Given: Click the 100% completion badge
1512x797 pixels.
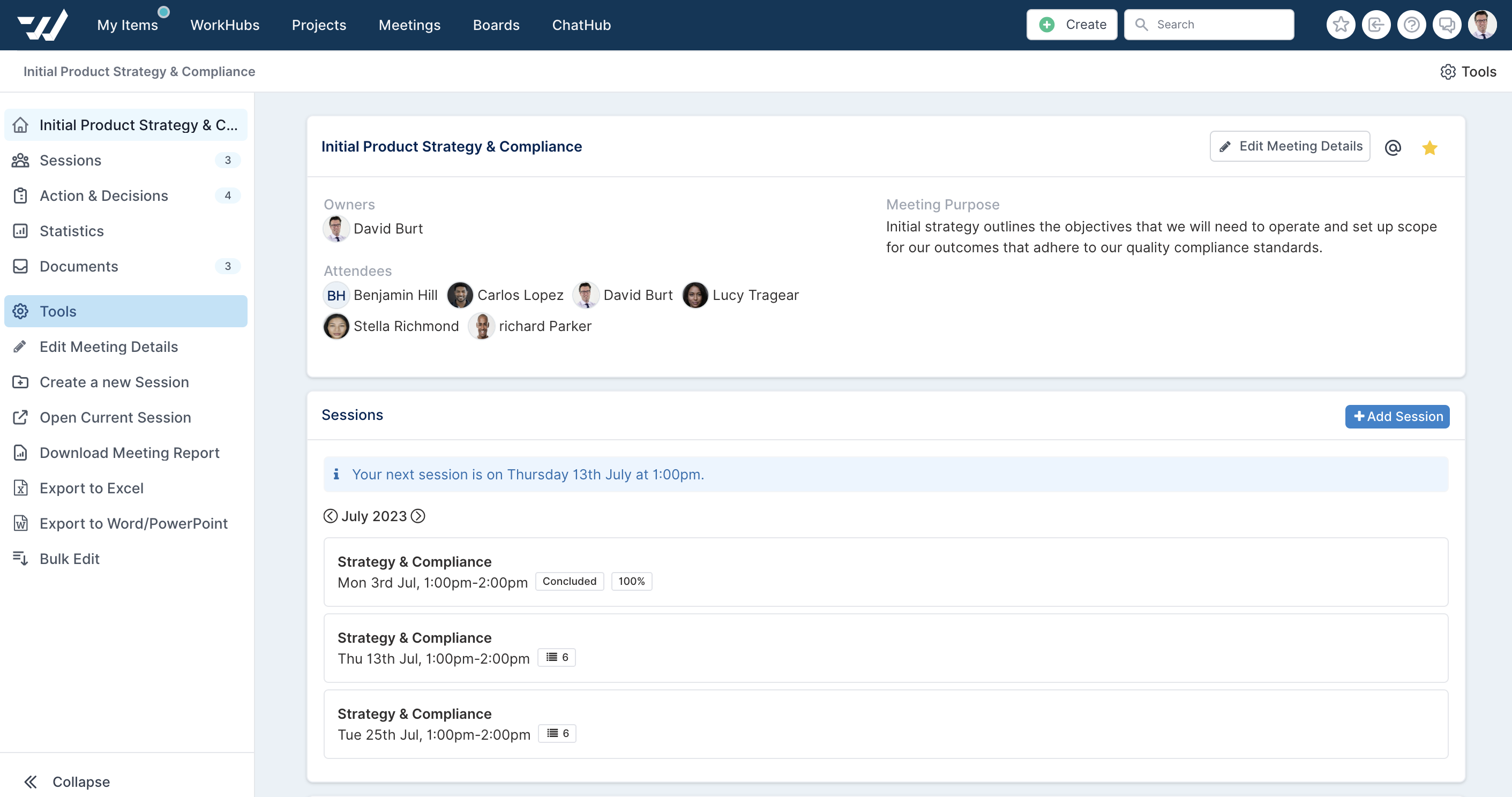Looking at the screenshot, I should click(x=632, y=582).
